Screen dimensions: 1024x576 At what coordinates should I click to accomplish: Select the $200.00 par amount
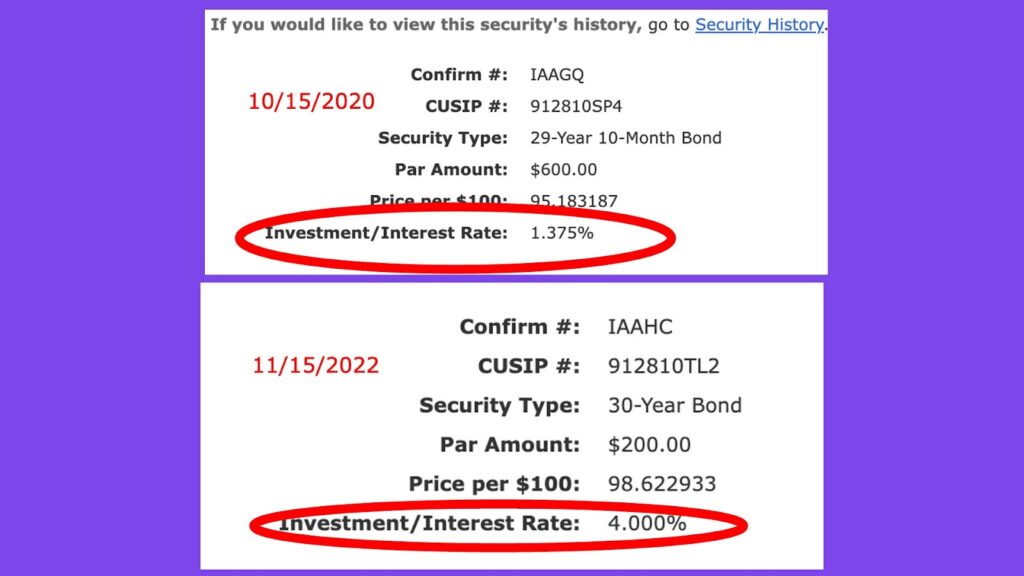649,445
